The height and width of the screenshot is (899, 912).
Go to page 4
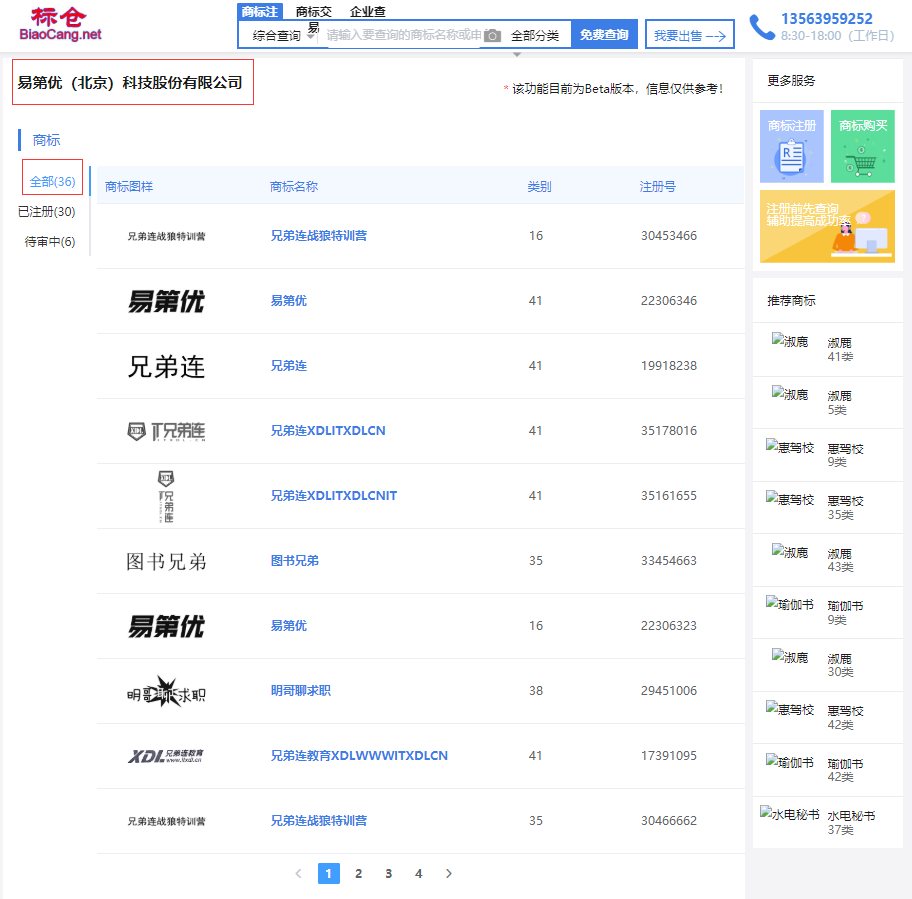[x=419, y=873]
